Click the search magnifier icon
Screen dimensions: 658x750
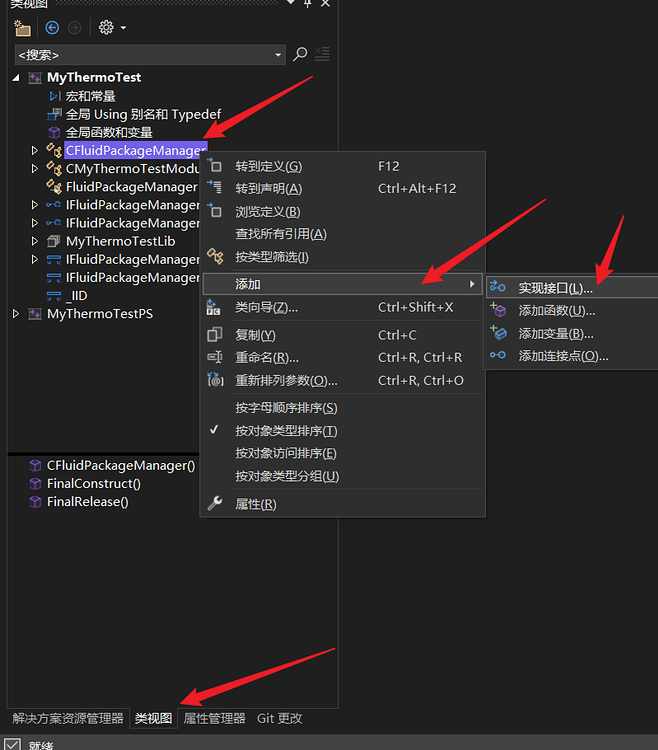(300, 55)
